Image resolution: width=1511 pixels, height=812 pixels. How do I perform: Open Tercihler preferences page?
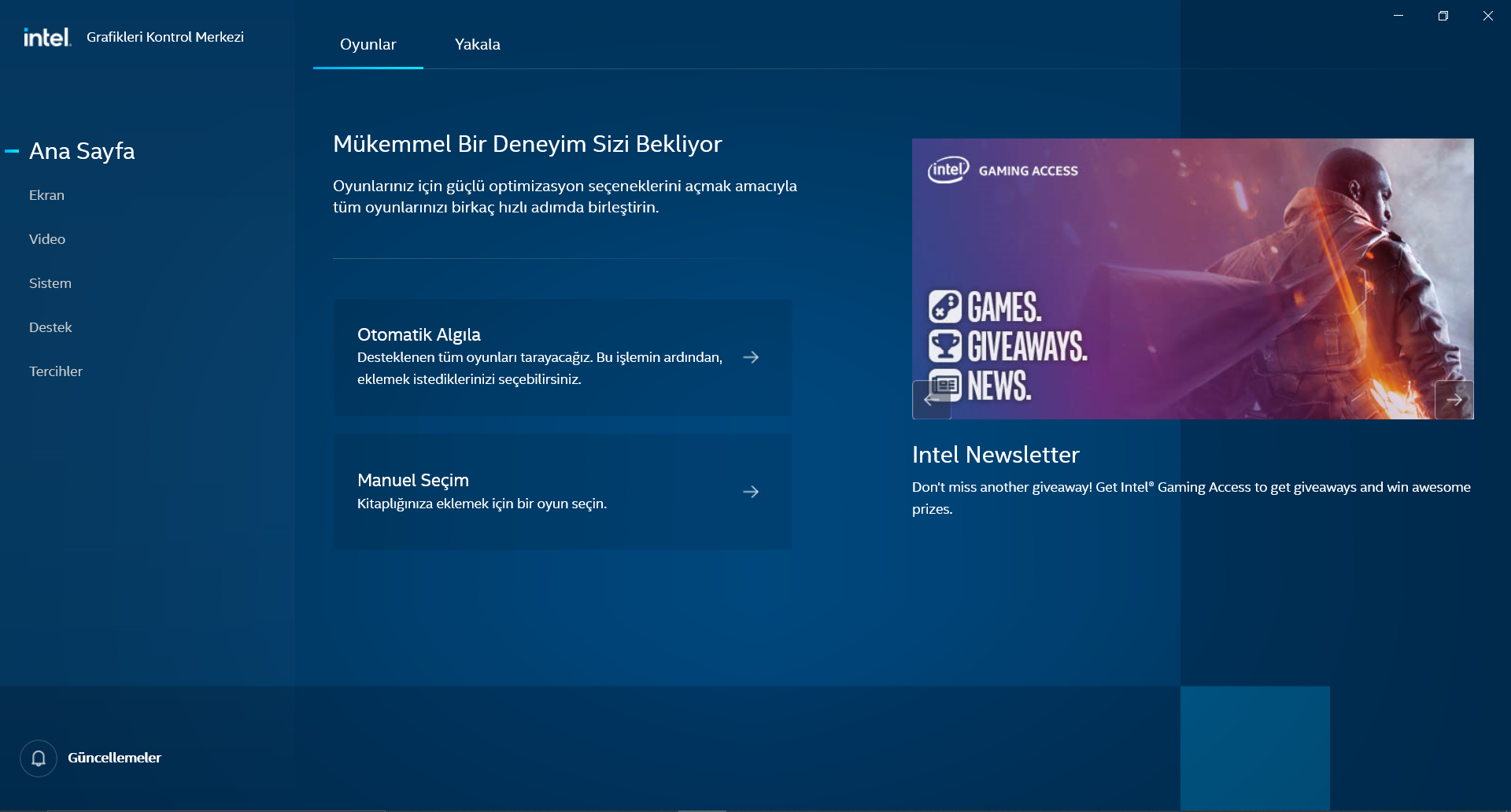click(56, 371)
